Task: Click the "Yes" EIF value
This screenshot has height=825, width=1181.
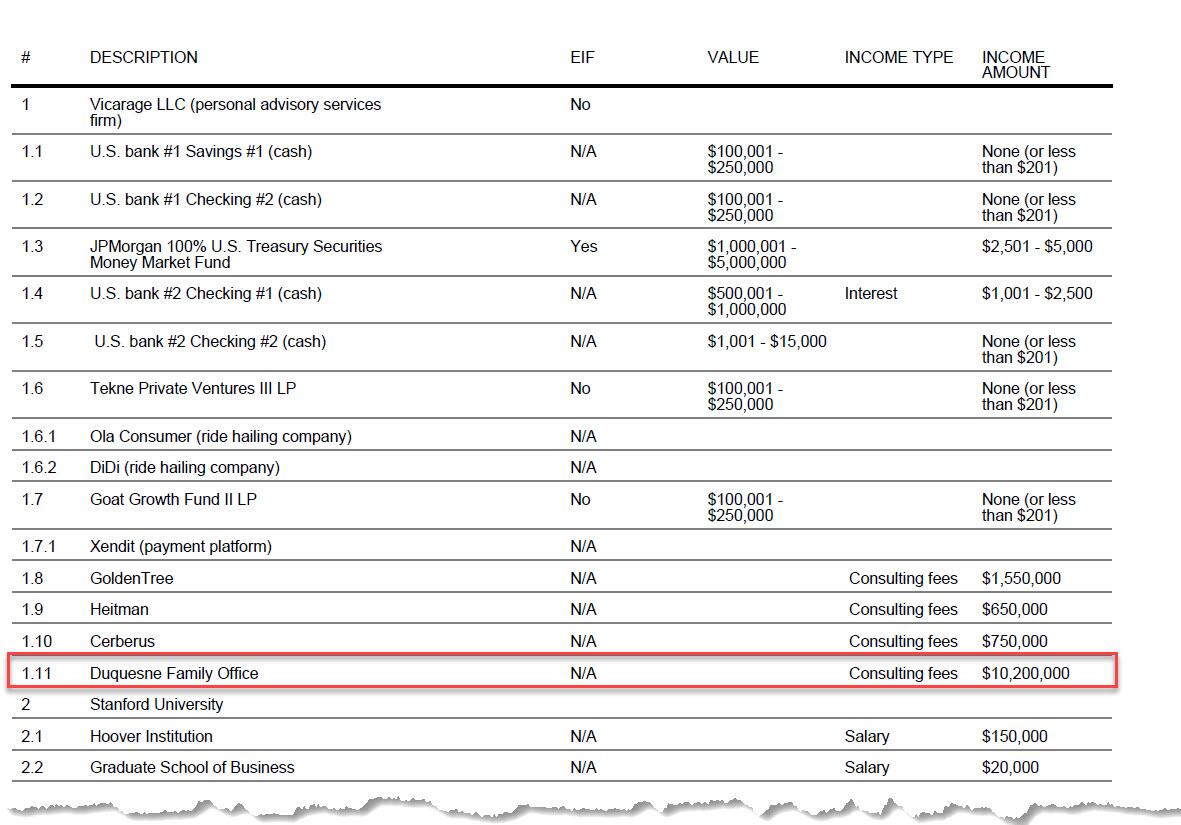Action: (x=583, y=247)
